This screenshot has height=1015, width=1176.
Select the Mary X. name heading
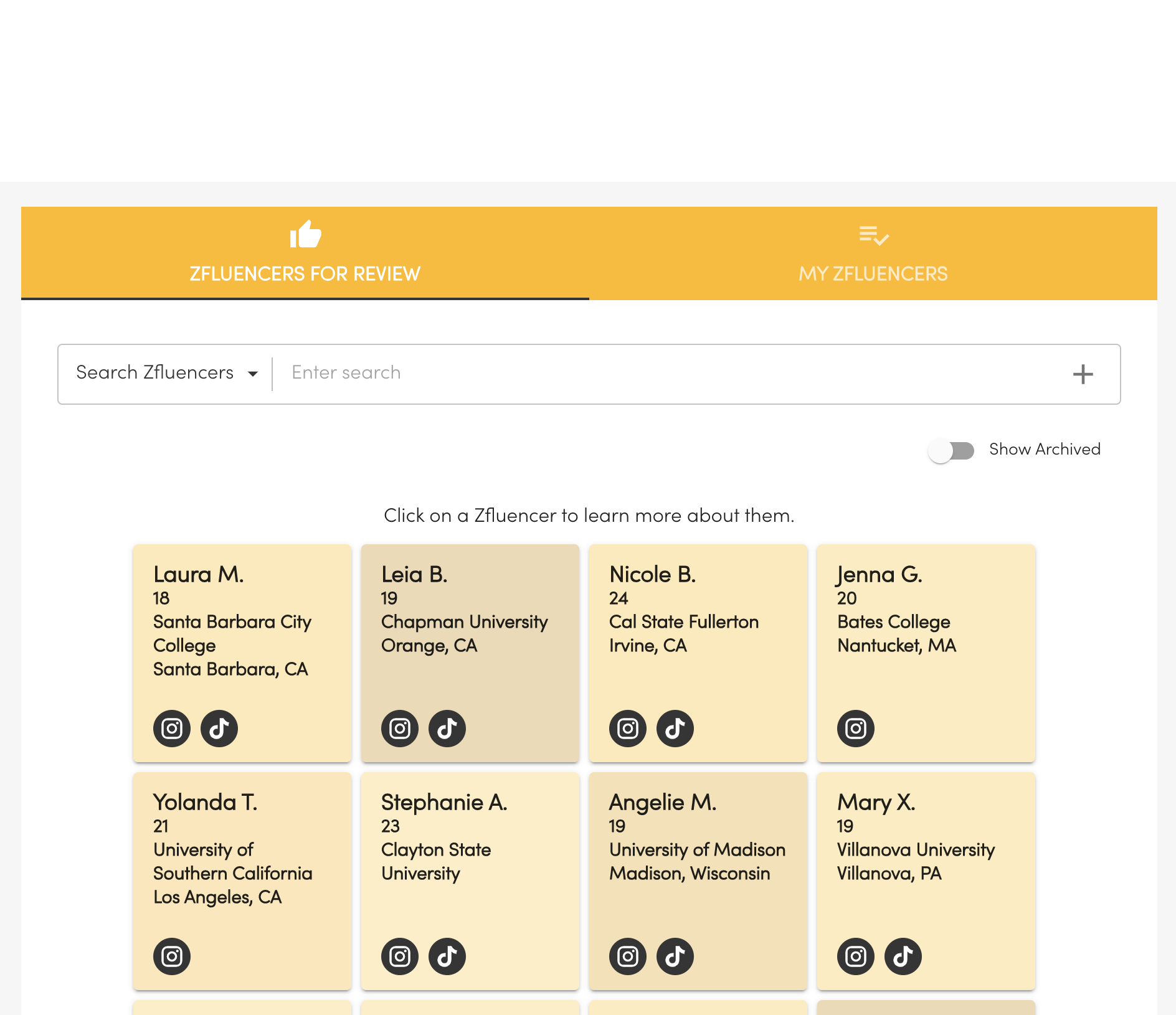tap(876, 803)
